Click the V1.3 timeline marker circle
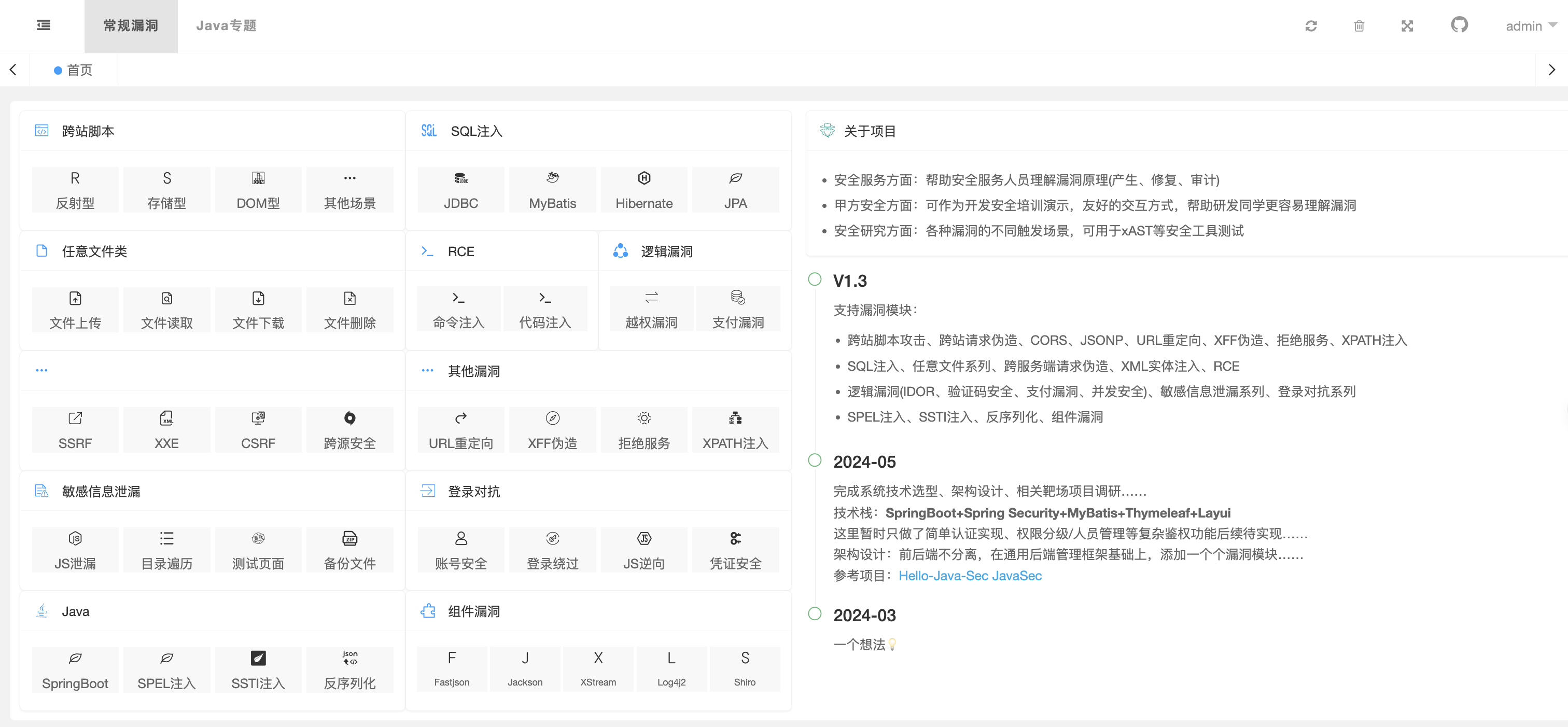 tap(815, 279)
